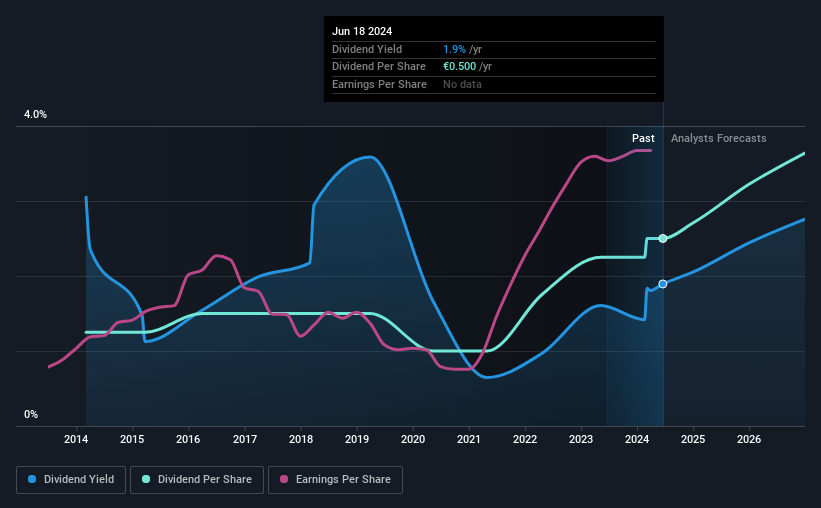Click the 'Dividend Yield' tooltip row label
821x508 pixels.
[x=367, y=49]
